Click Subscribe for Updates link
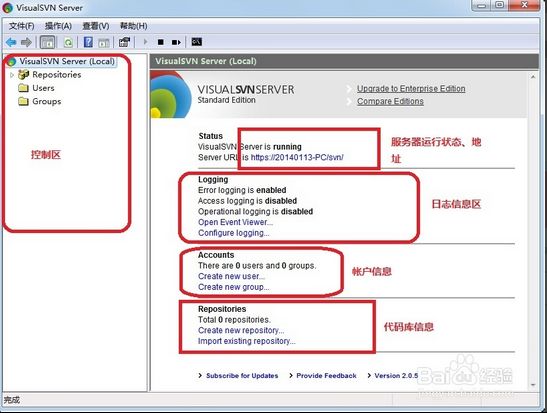Screen dimensions: 547x413 242,376
